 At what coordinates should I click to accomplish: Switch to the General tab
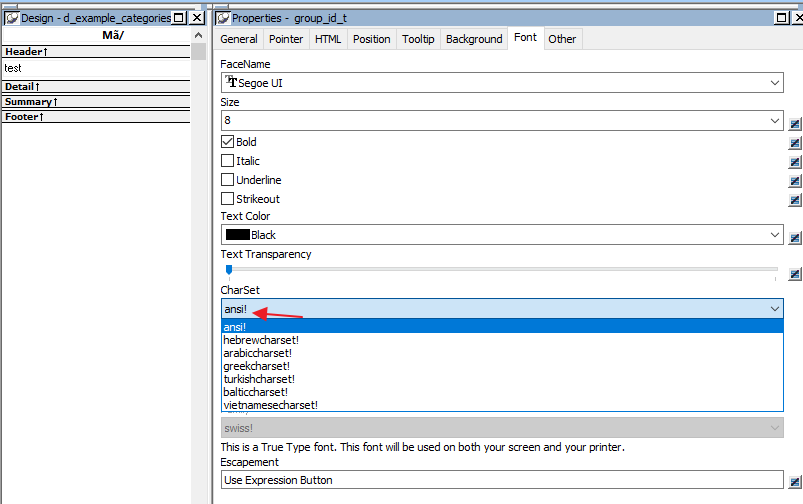(239, 39)
